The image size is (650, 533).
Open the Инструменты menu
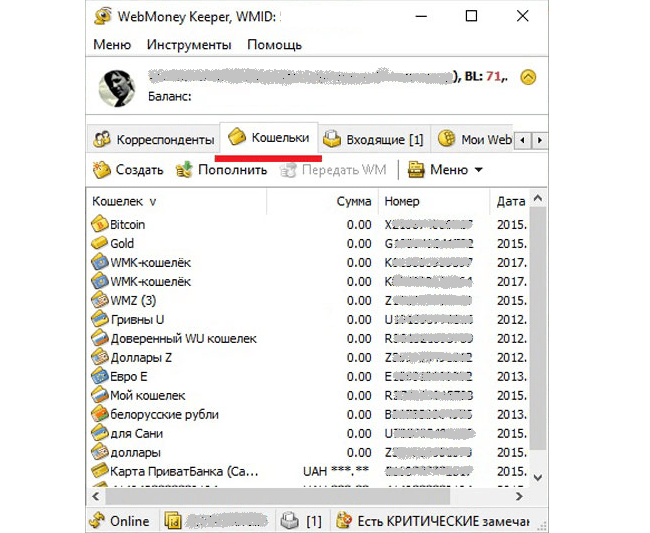click(189, 44)
